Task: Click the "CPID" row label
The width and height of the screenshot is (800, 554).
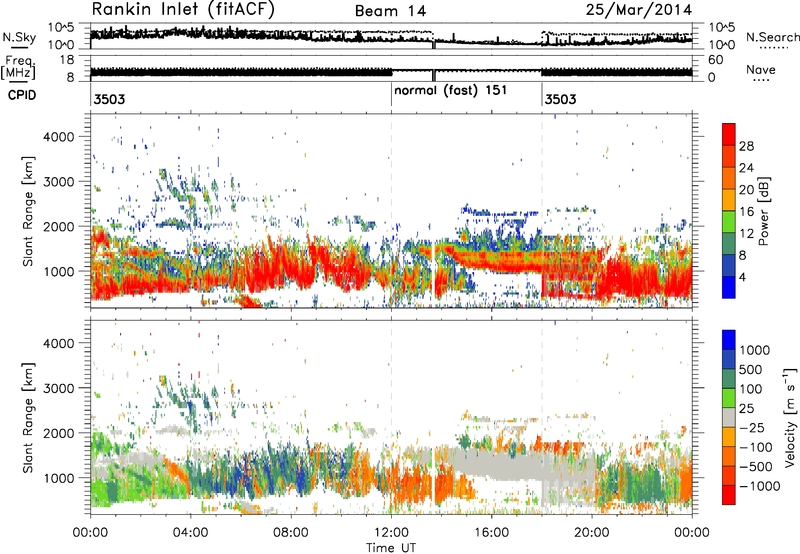Action: (x=22, y=95)
